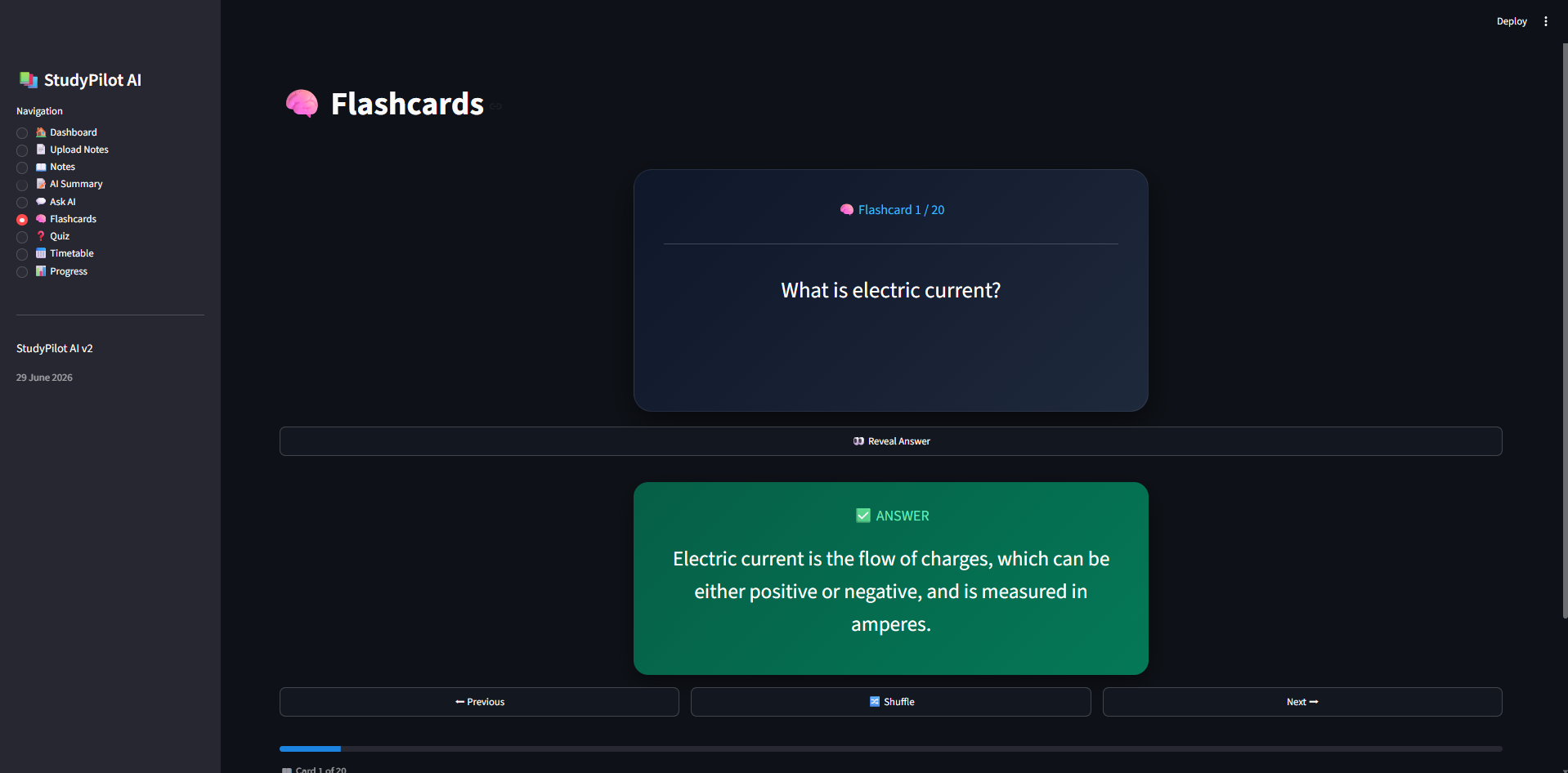Select the Notes radio button
Image resolution: width=1568 pixels, height=773 pixels.
(22, 168)
